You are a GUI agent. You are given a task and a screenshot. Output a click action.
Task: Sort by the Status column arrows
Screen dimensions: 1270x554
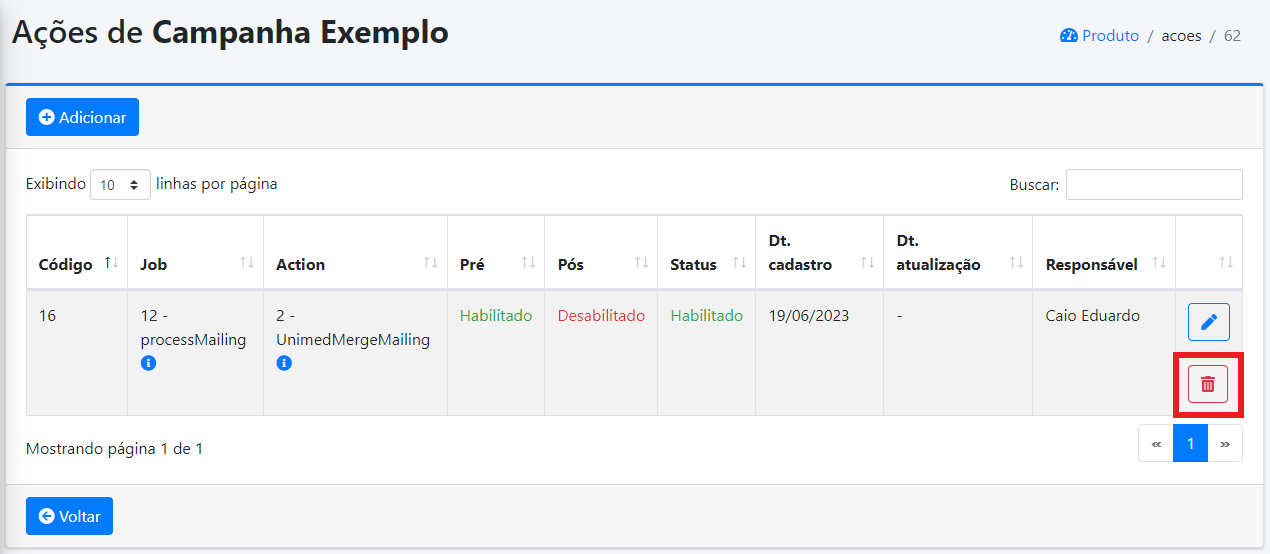(x=740, y=263)
